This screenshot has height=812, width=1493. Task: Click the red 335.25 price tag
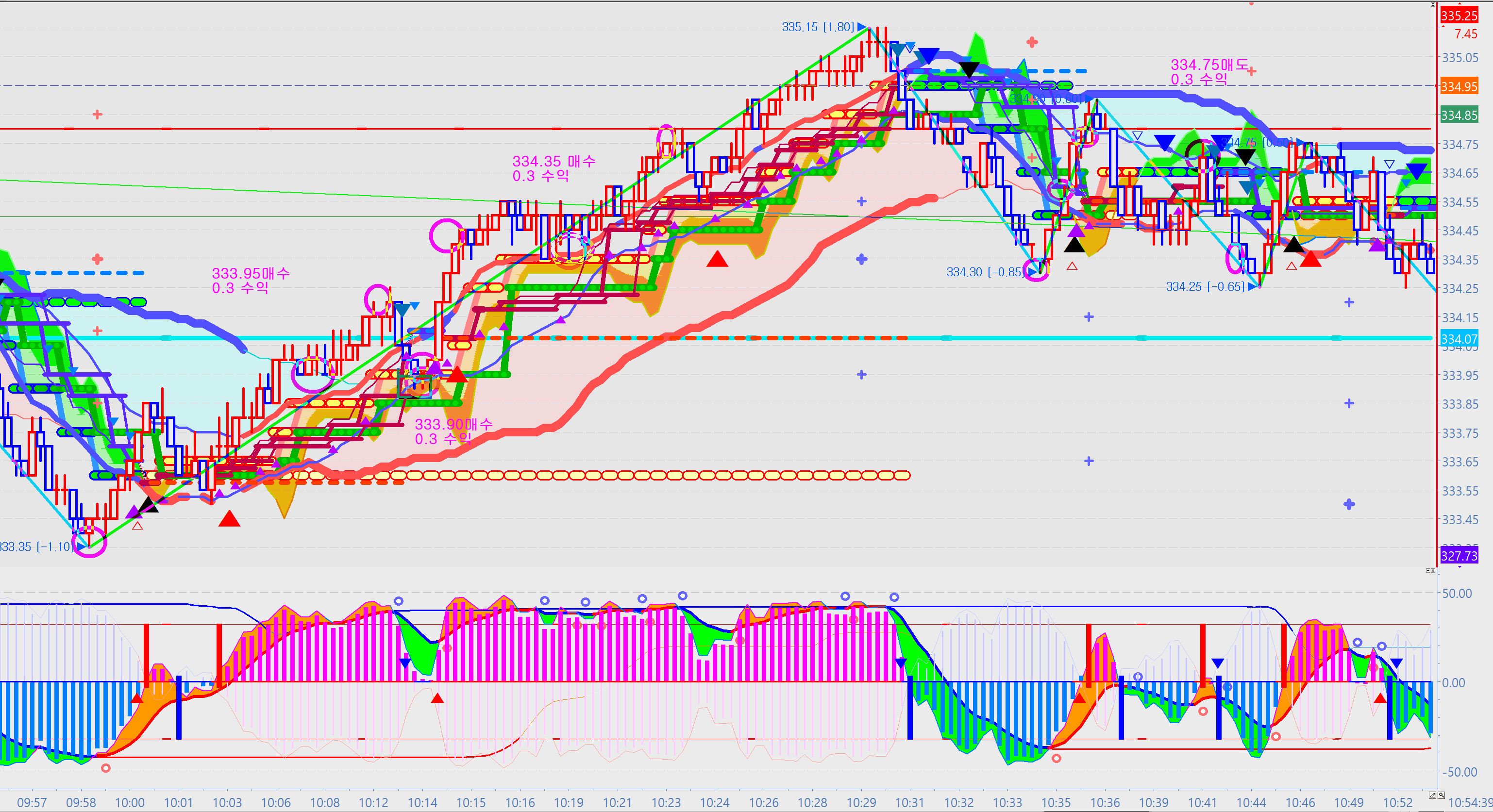coord(1459,16)
